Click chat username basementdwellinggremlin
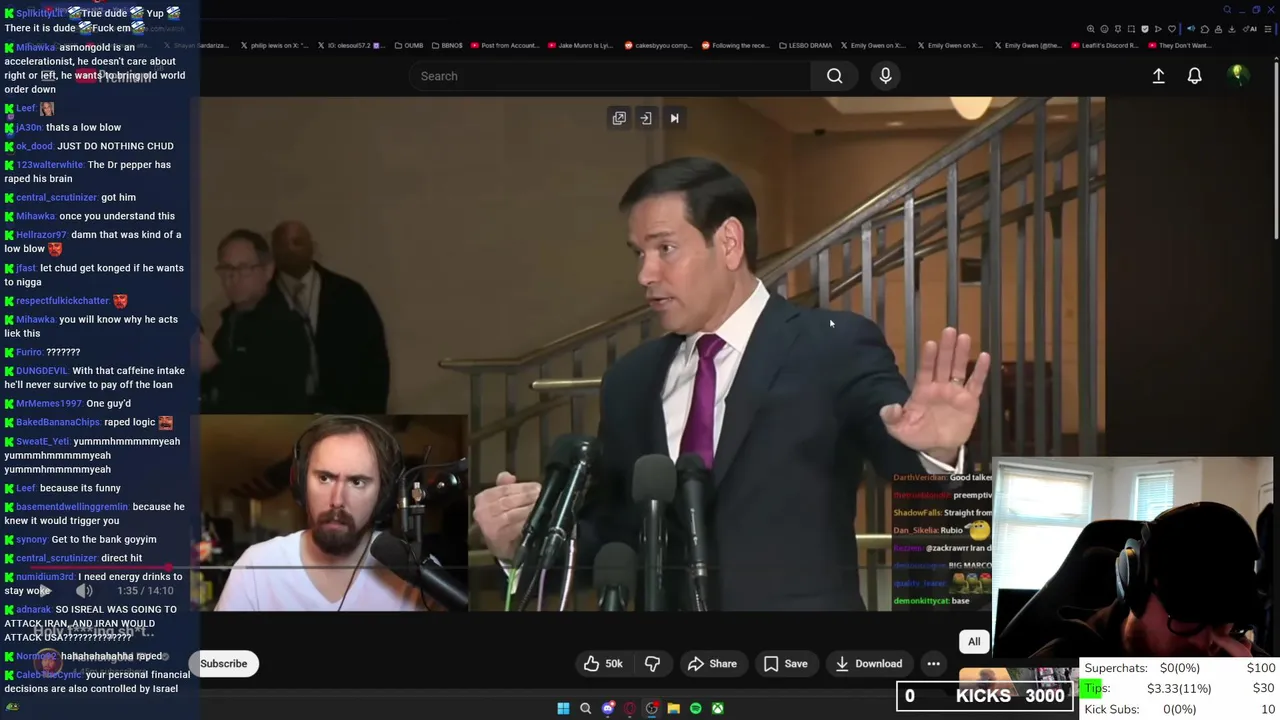 click(72, 507)
